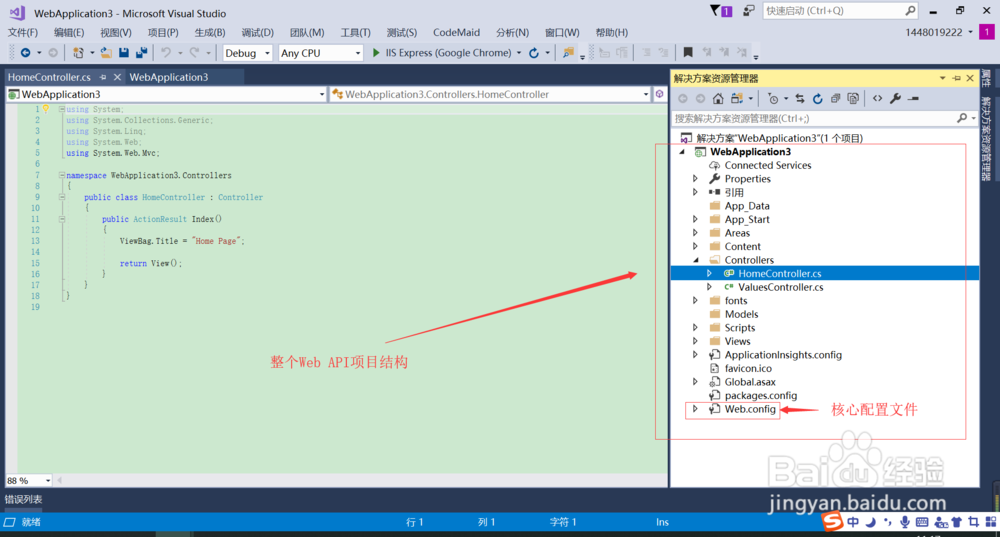The width and height of the screenshot is (1000, 537).
Task: Toggle the pin on HomeController.cs tab
Action: pos(103,77)
